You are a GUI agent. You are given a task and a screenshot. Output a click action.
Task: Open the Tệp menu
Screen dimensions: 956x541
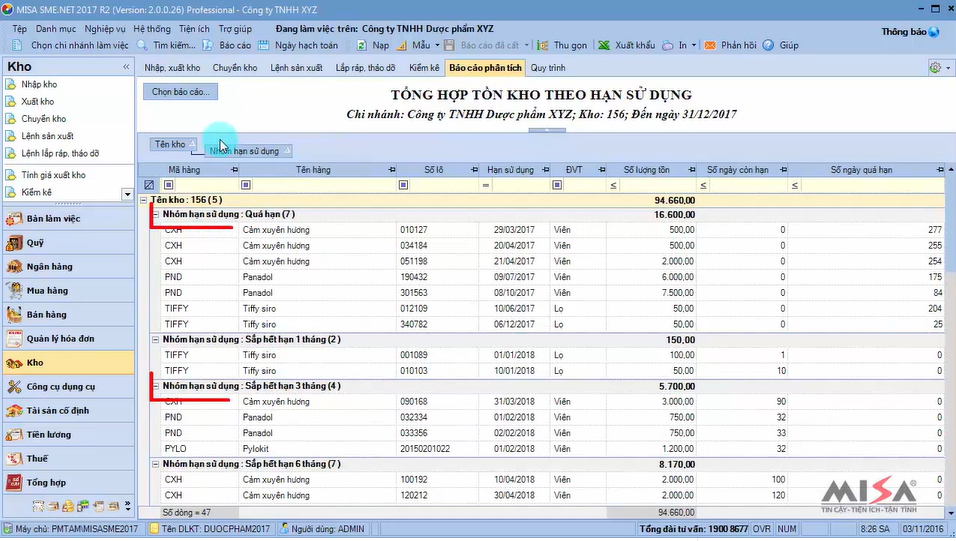point(20,29)
